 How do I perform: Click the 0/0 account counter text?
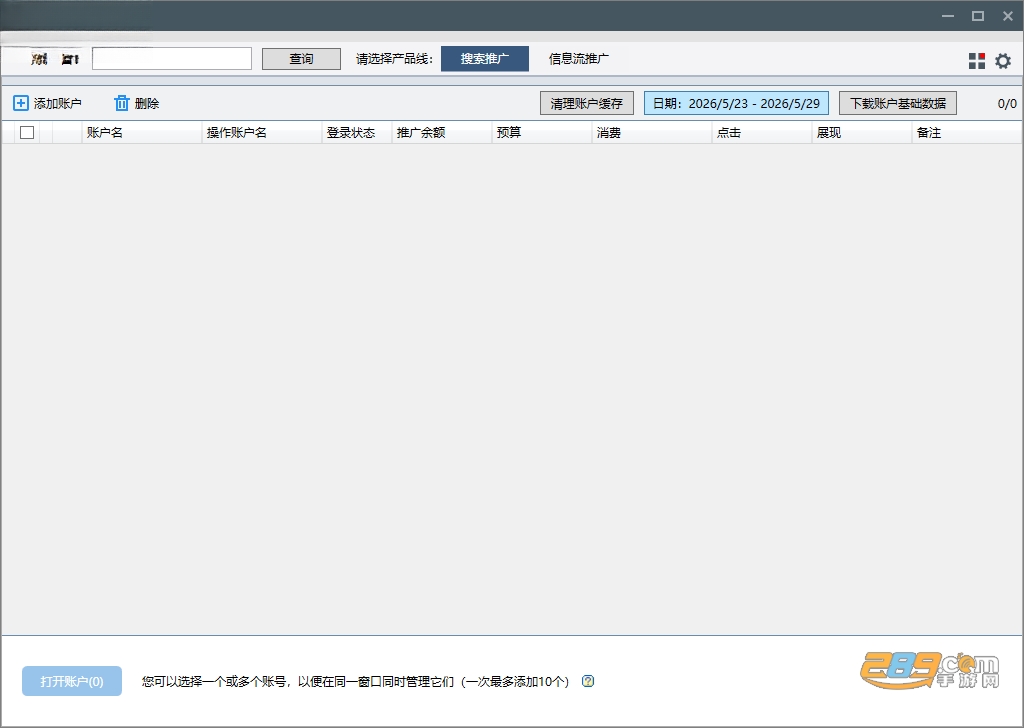(x=1007, y=103)
